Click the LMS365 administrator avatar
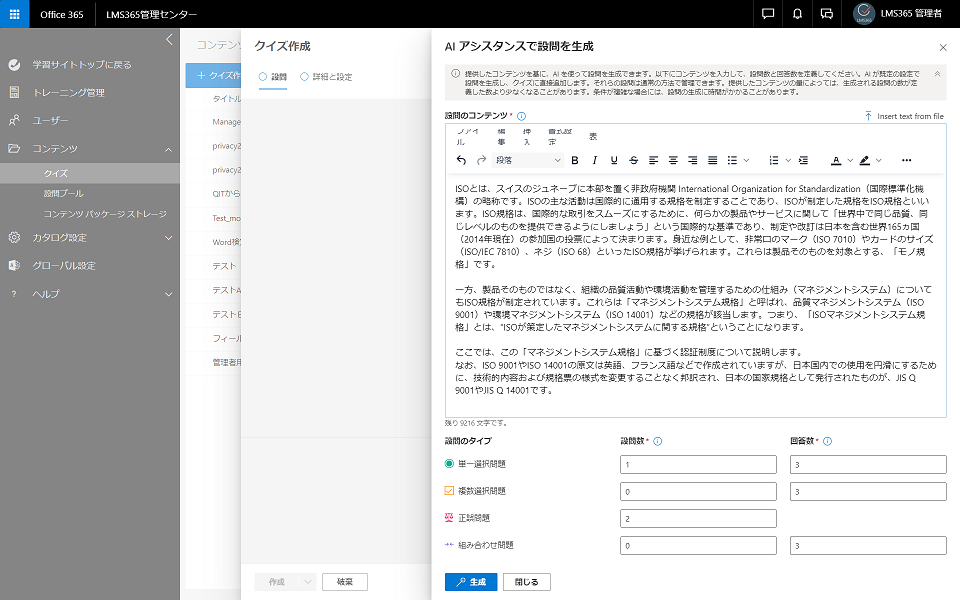 point(864,13)
